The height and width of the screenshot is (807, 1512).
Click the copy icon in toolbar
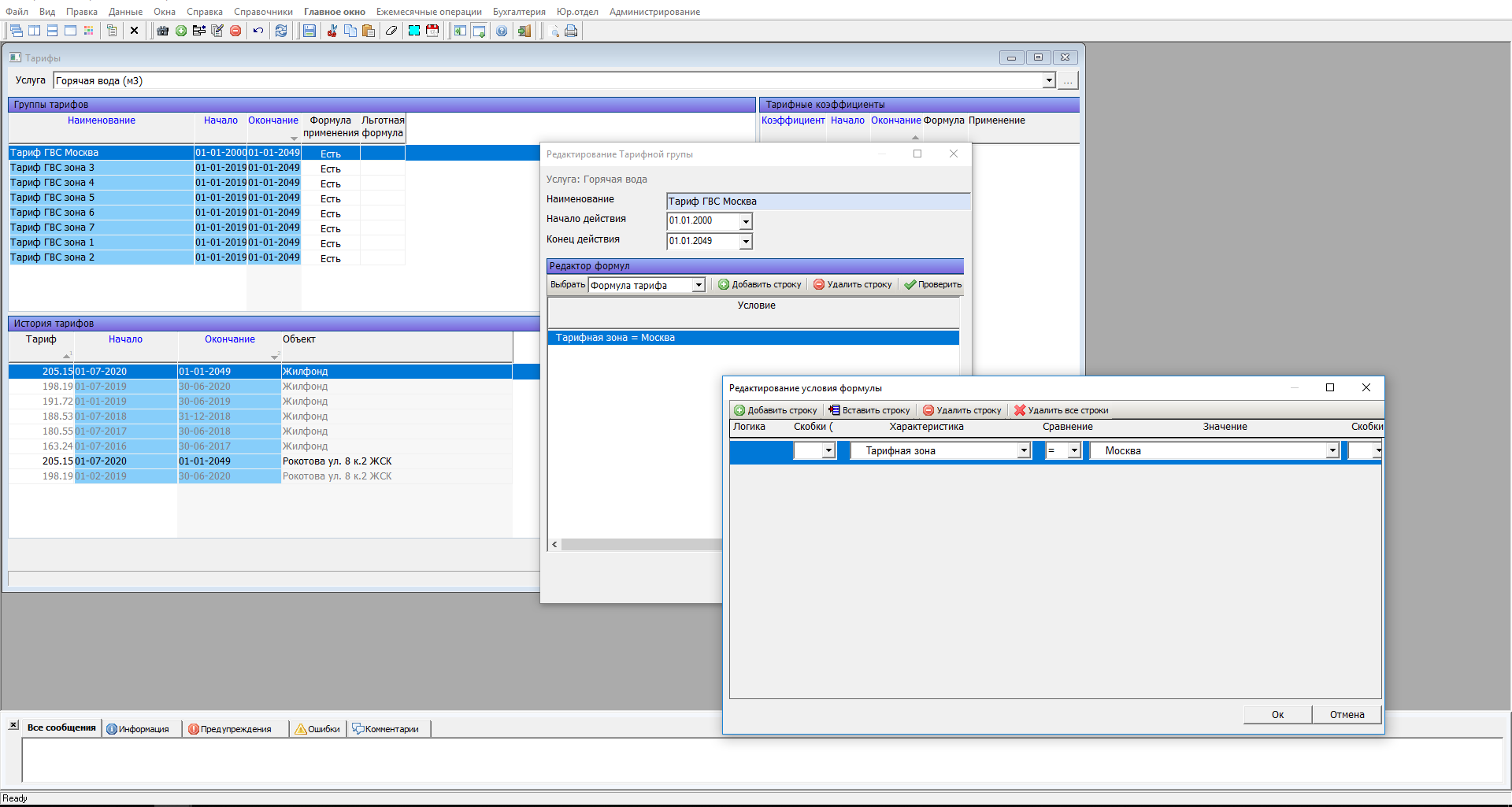(x=350, y=31)
